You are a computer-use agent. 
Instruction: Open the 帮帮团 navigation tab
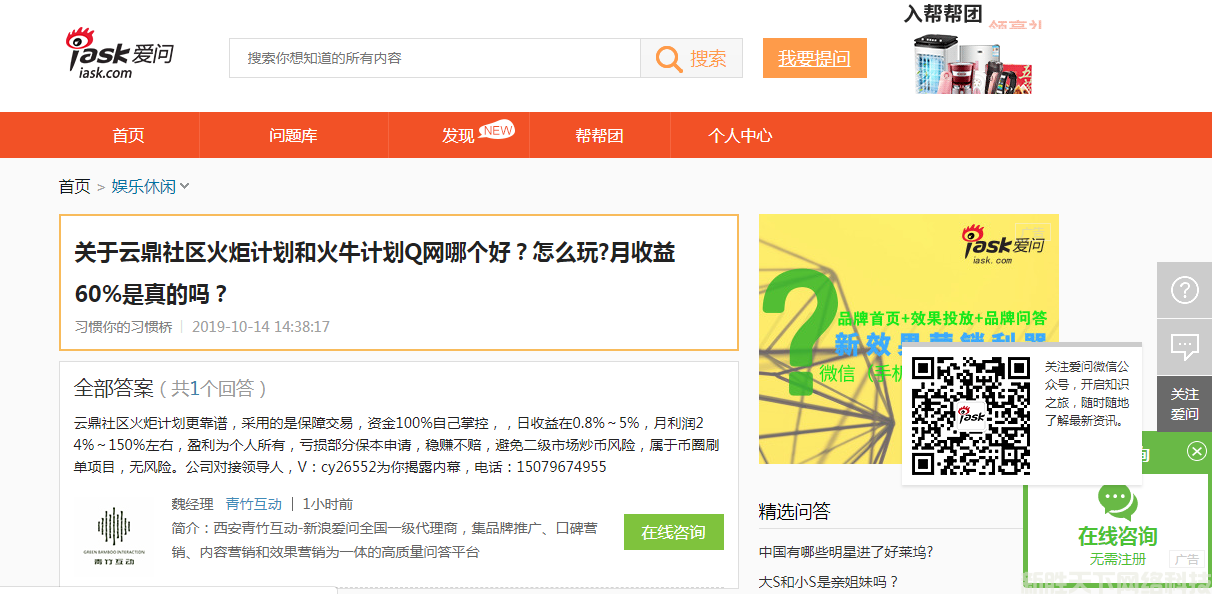[599, 135]
